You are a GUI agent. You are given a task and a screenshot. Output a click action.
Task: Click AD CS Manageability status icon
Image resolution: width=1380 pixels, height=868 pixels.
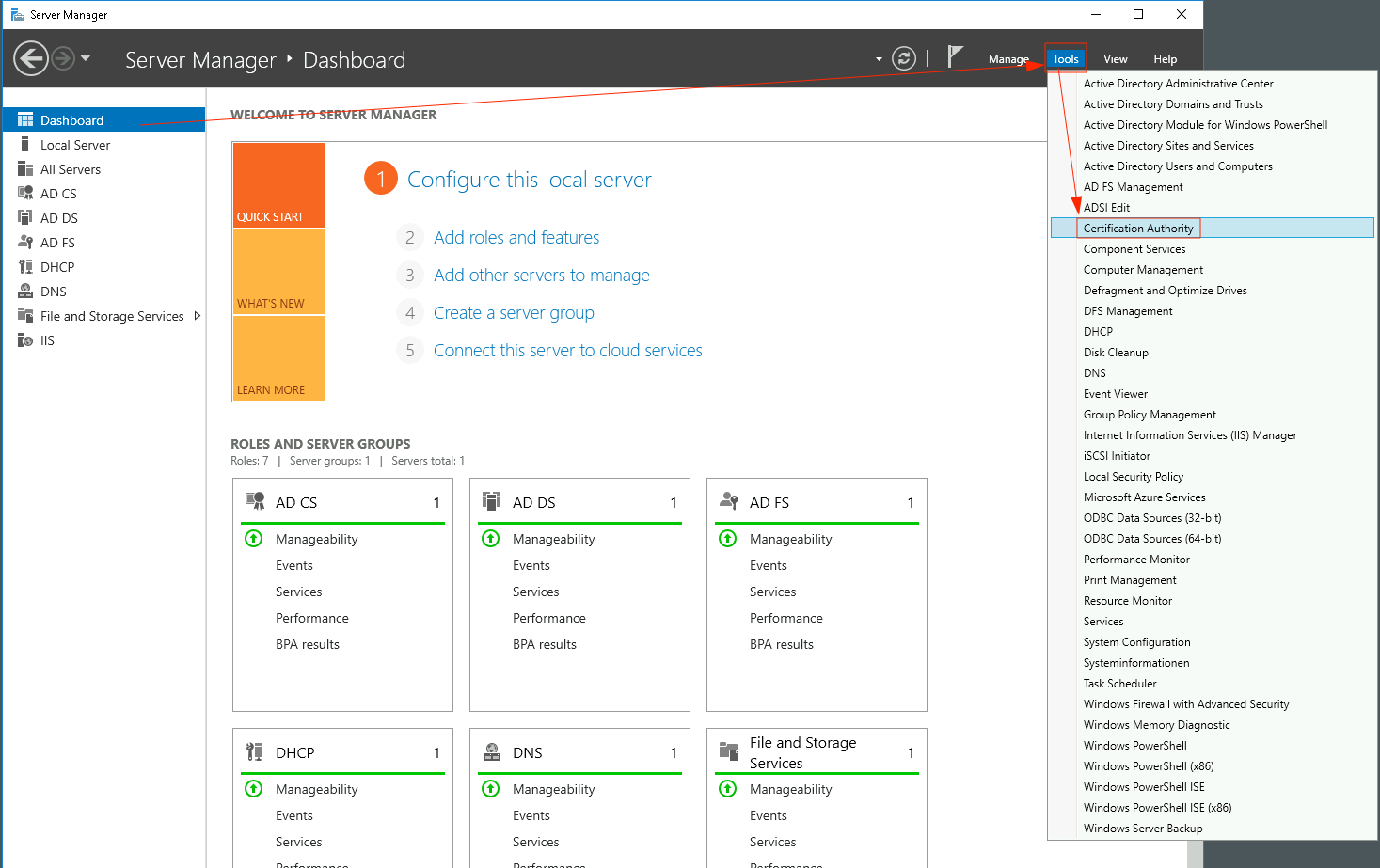(x=254, y=539)
